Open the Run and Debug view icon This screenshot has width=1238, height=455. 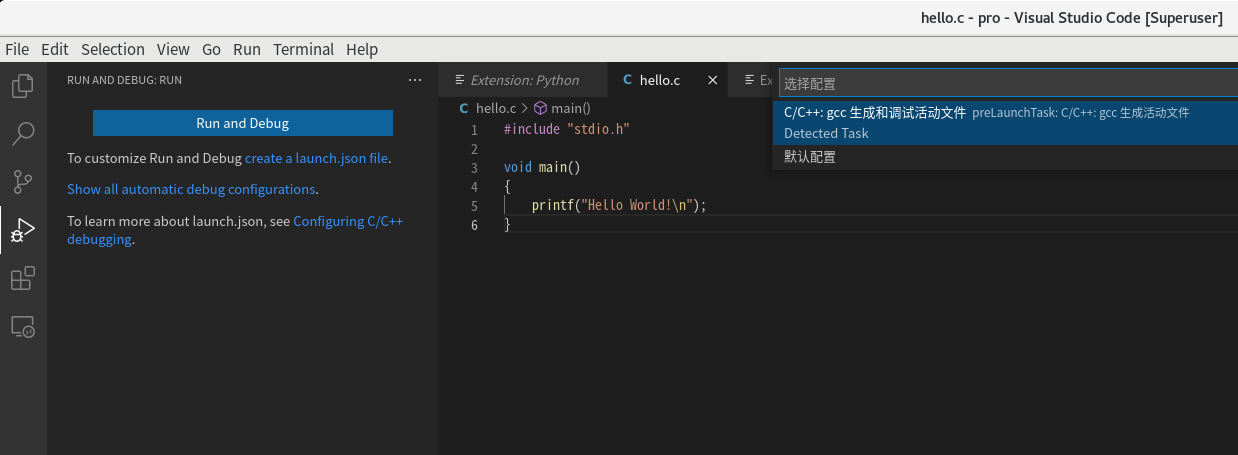click(23, 230)
